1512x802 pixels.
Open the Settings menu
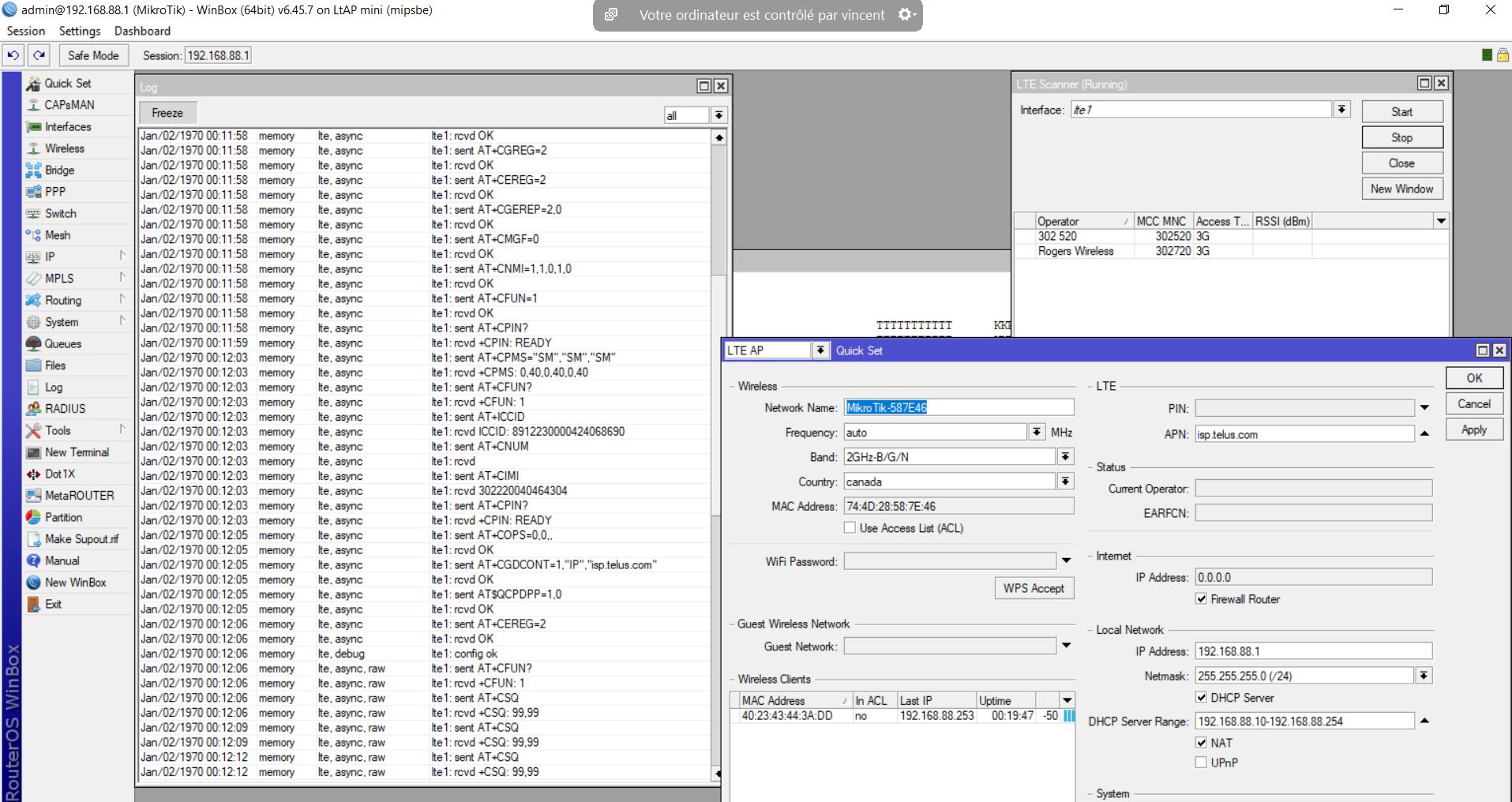(80, 31)
